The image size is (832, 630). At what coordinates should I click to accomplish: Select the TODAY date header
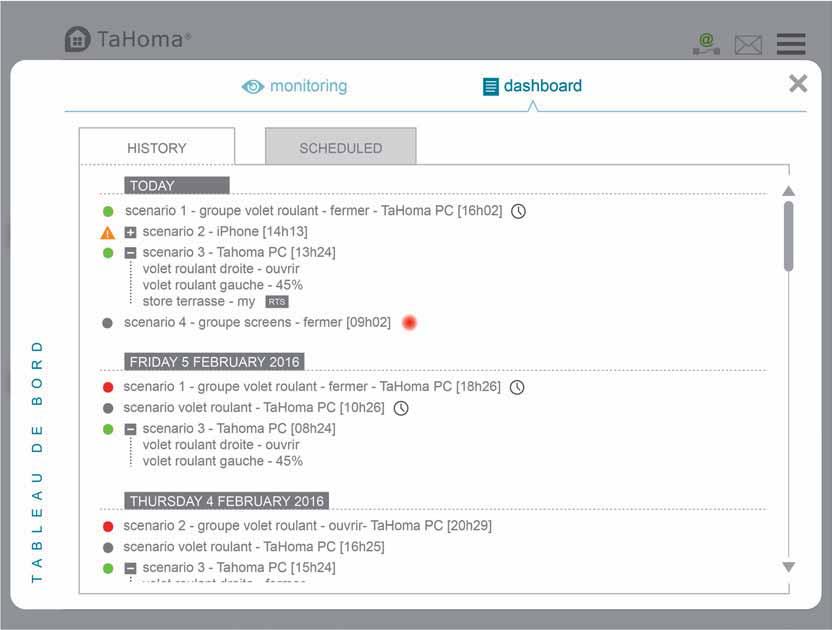(x=177, y=185)
